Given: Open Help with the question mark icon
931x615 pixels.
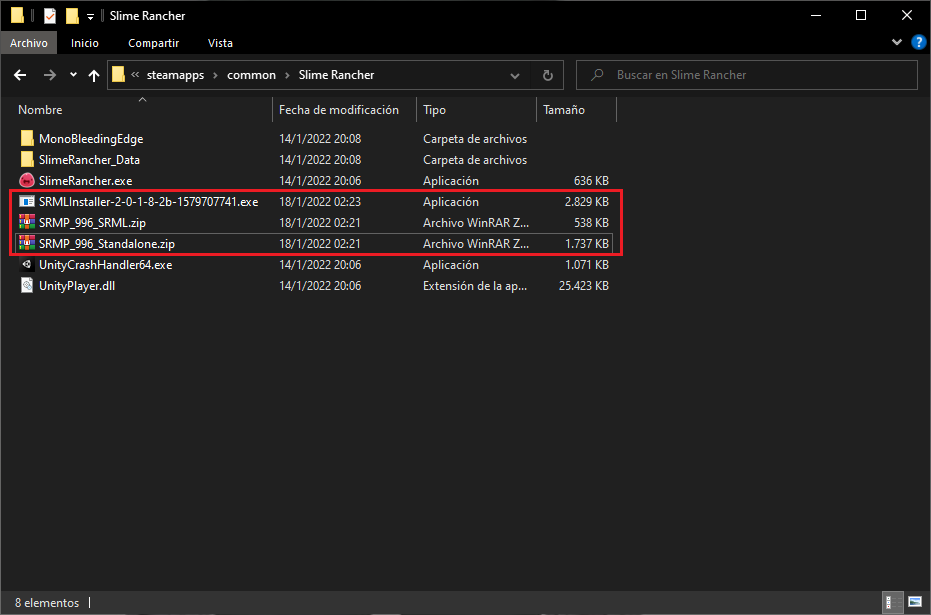Looking at the screenshot, I should point(918,43).
